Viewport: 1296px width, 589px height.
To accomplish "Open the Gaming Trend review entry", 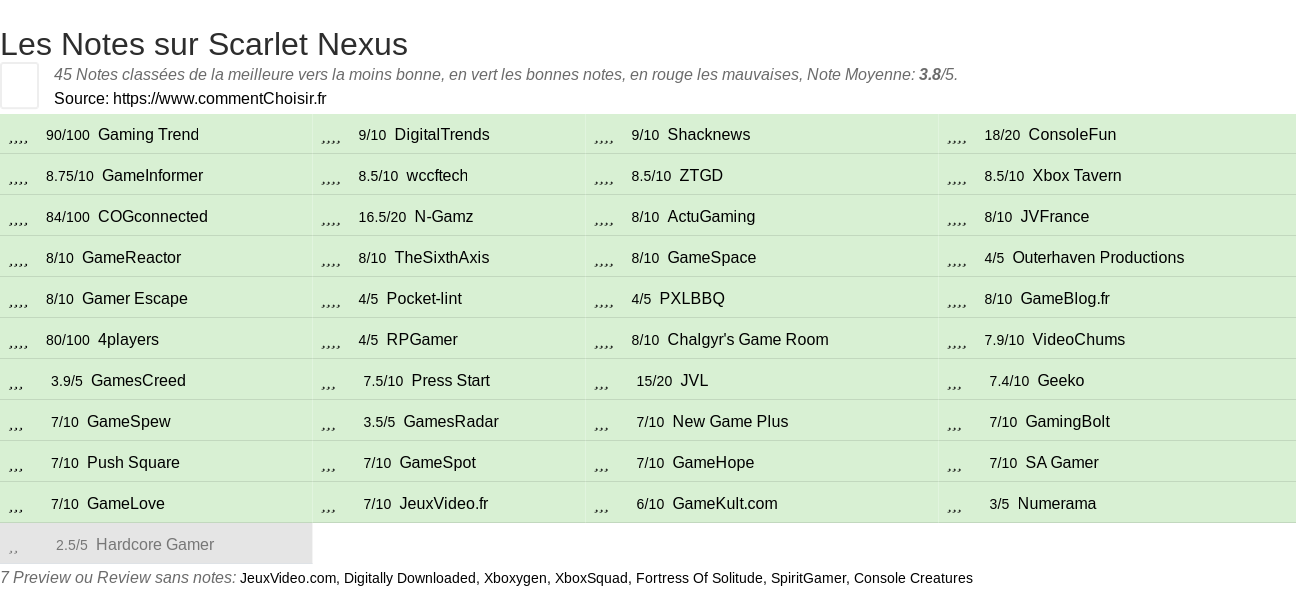I will point(148,135).
